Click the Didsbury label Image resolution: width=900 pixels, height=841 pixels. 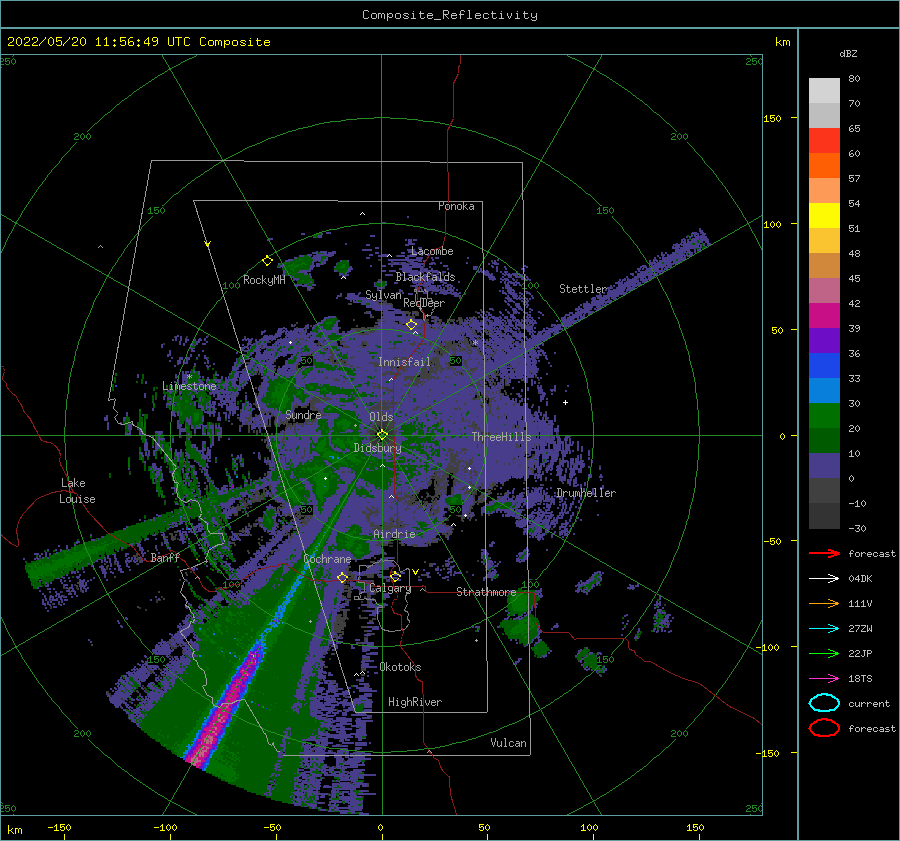[x=377, y=448]
